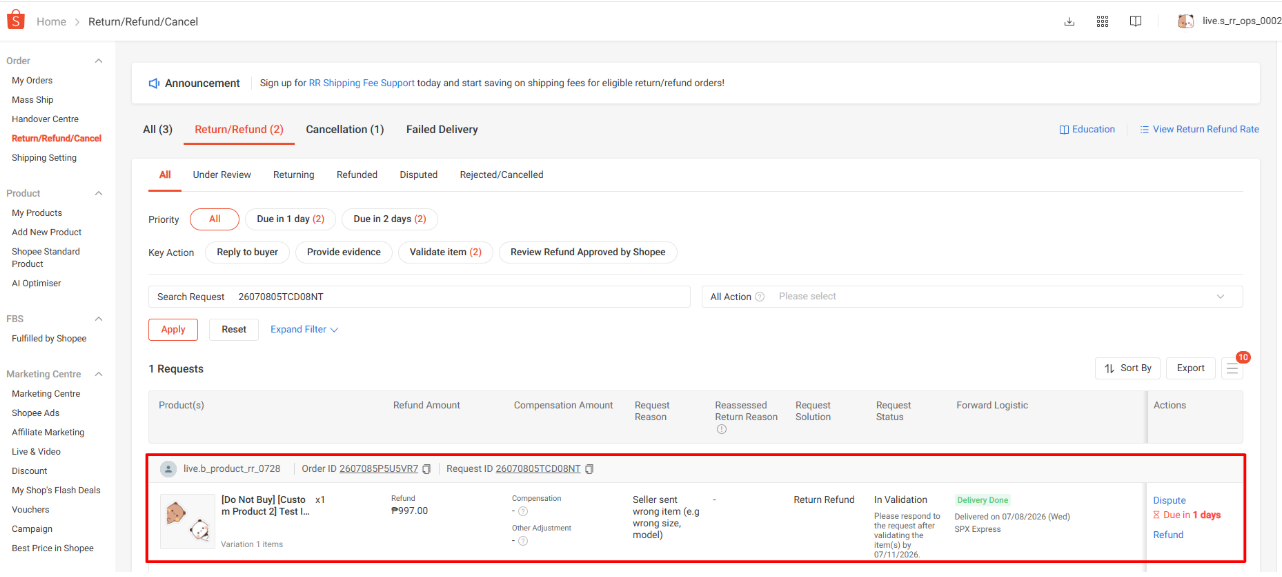The image size is (1282, 577).
Task: Switch to the Failed Delivery tab
Action: pyautogui.click(x=442, y=129)
